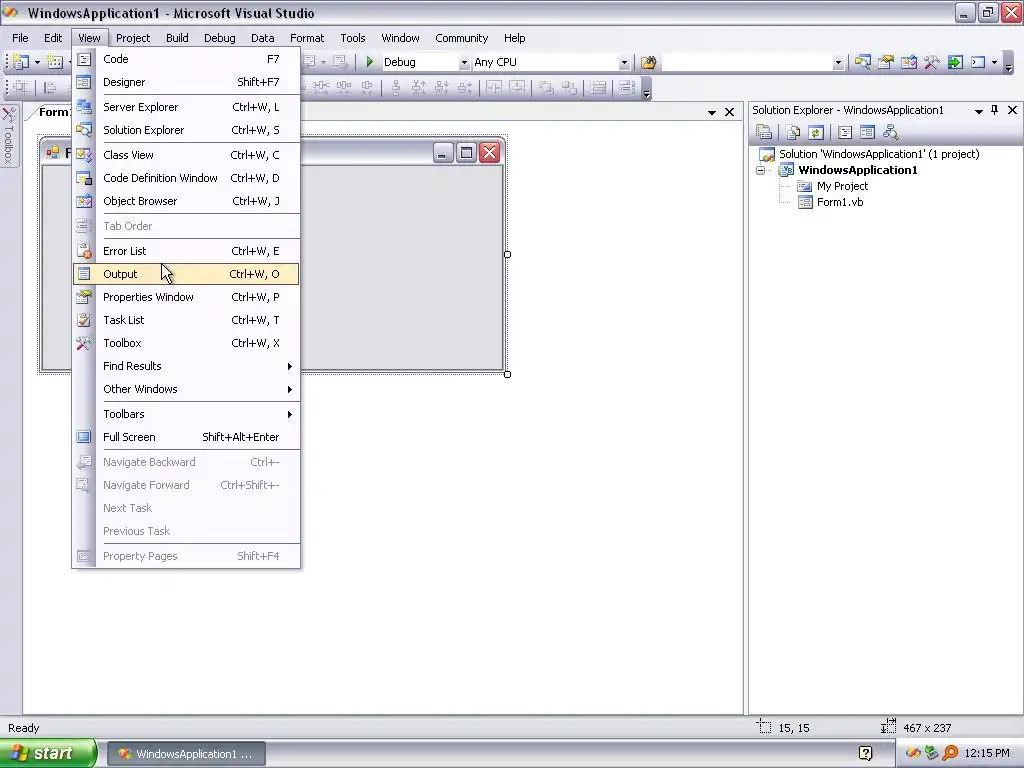The image size is (1024, 768).
Task: Open Object Browser from the View menu
Action: click(186, 201)
